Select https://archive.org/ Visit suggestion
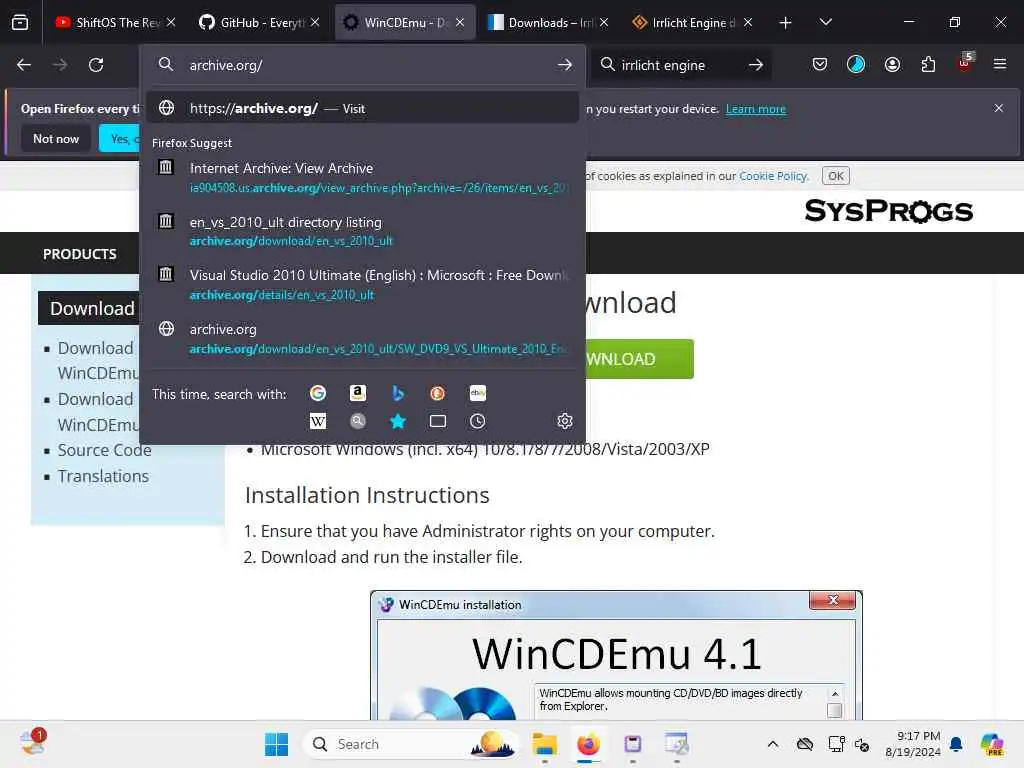The height and width of the screenshot is (768, 1024). point(362,108)
